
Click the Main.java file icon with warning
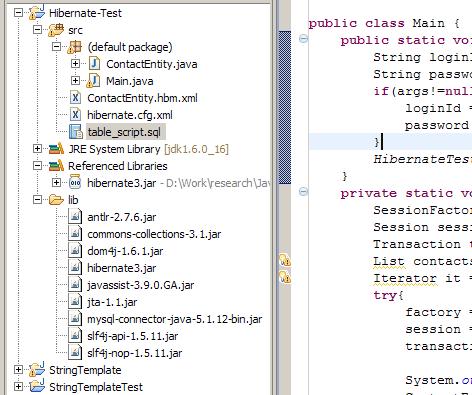93,81
